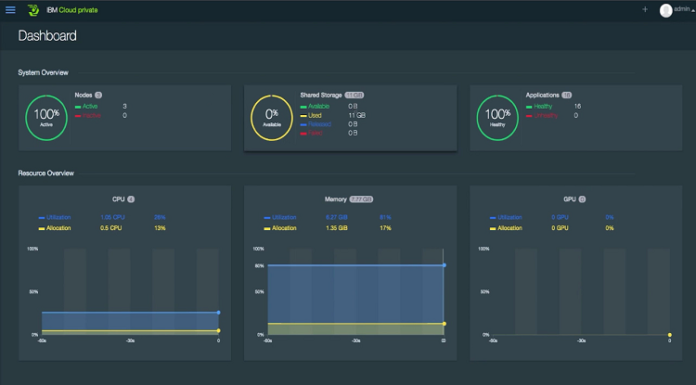Click the GPU Utilization legend
The width and height of the screenshot is (696, 385).
point(506,218)
